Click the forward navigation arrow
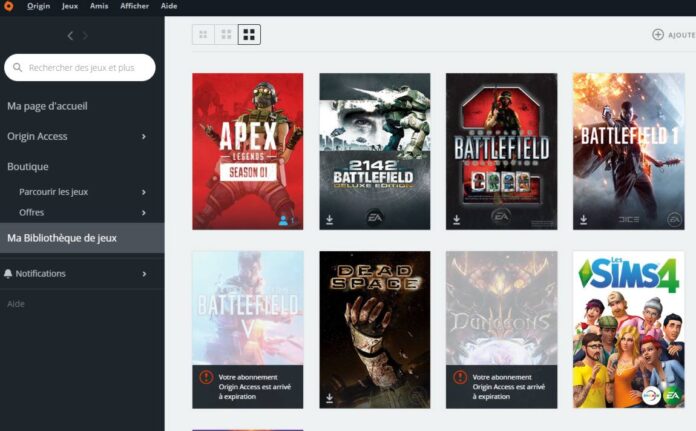The height and width of the screenshot is (431, 696). coord(85,36)
